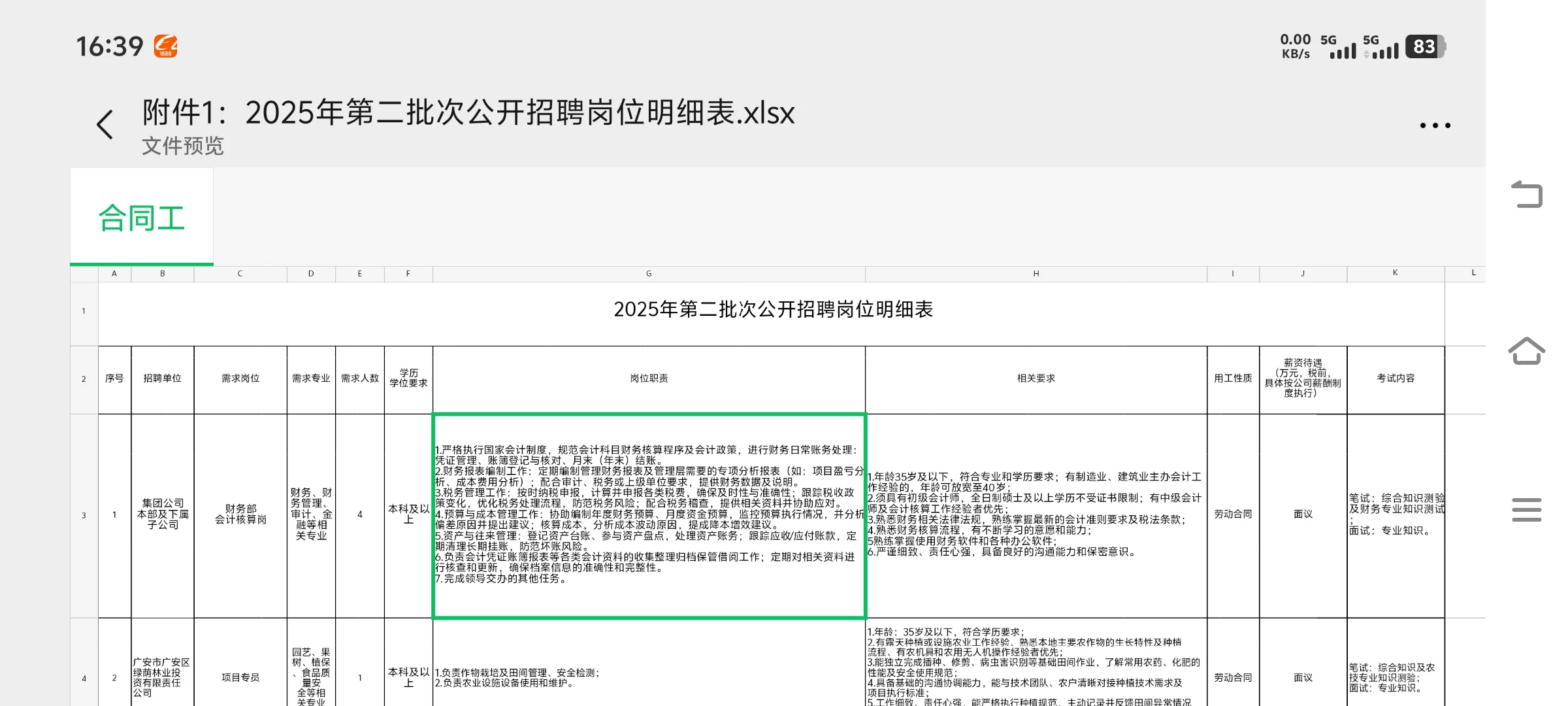Viewport: 1568px width, 706px height.
Task: Select column D header
Action: [311, 274]
